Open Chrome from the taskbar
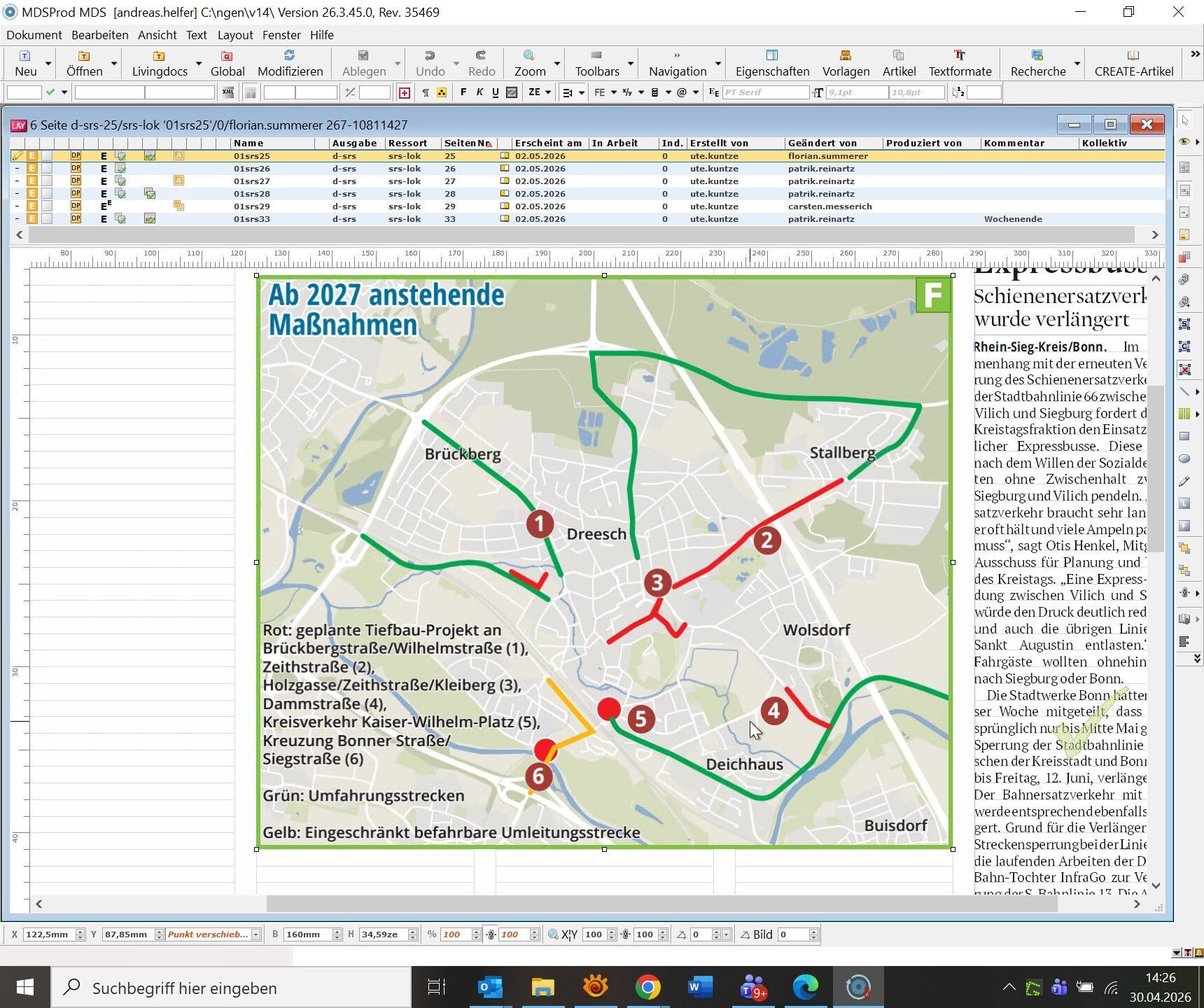The image size is (1204, 1008). coord(647,988)
